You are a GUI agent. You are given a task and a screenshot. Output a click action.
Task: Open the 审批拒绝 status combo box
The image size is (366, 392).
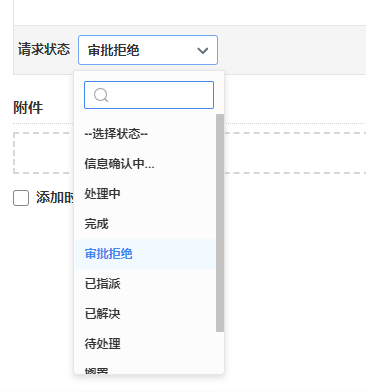click(x=148, y=50)
